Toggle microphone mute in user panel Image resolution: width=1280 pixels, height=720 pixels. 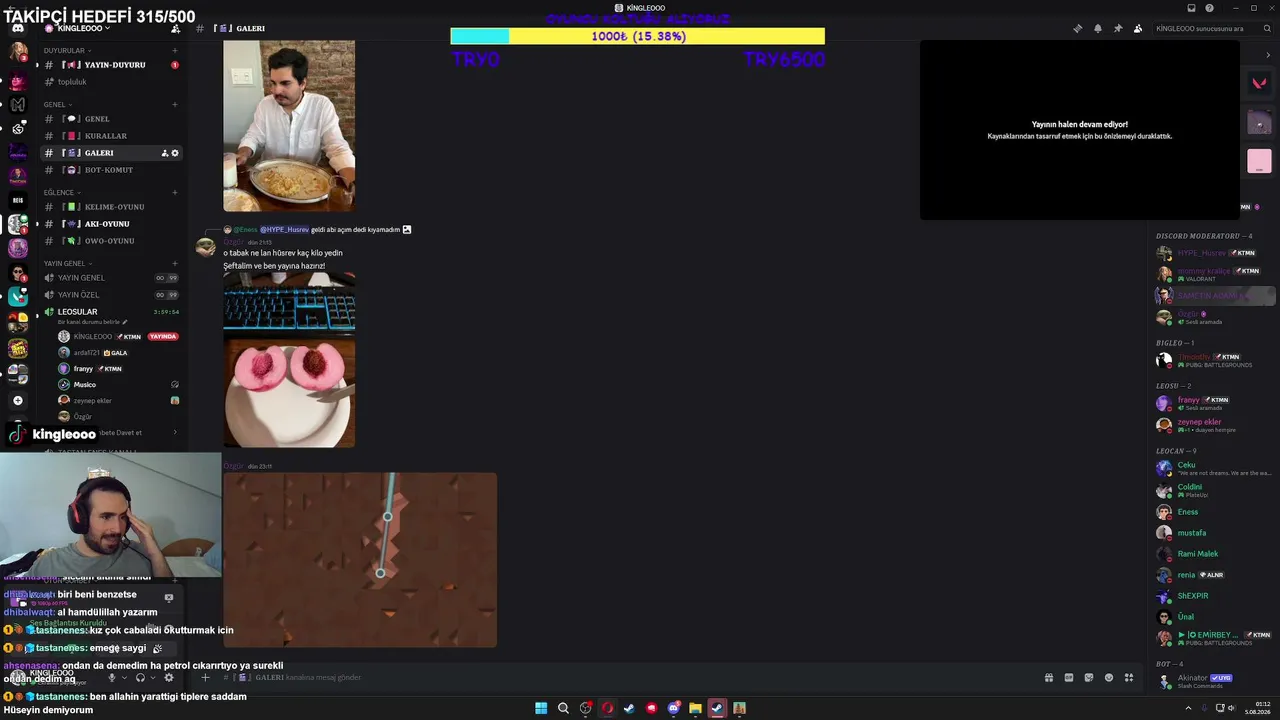(112, 678)
